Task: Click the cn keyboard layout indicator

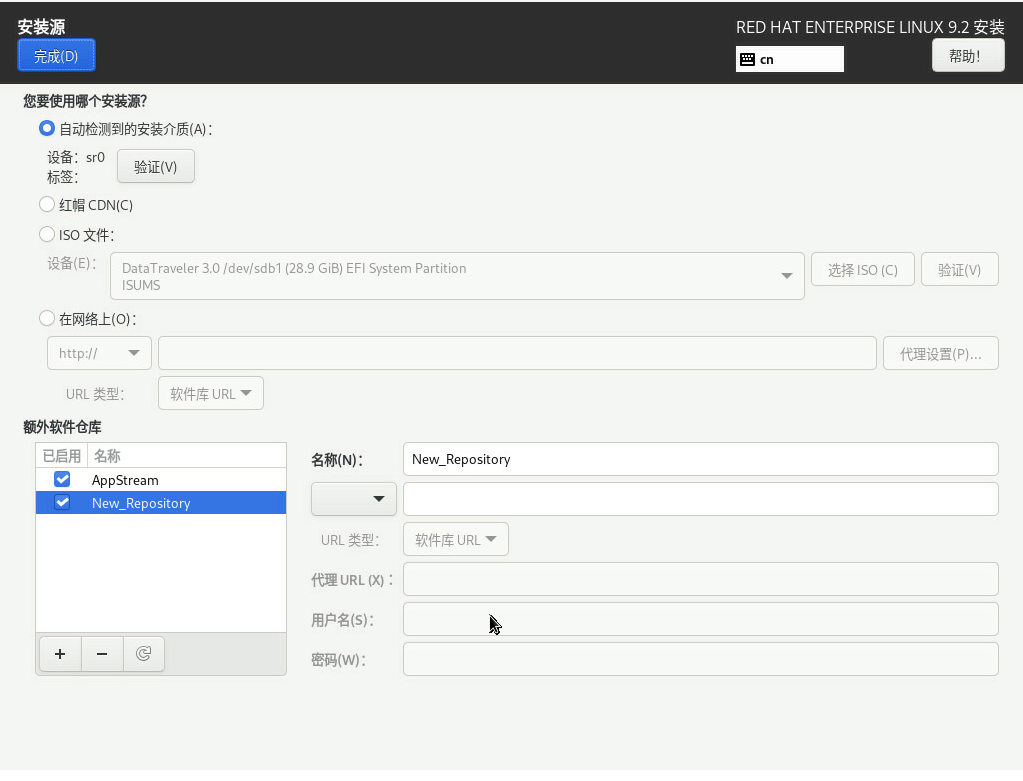Action: tap(789, 59)
